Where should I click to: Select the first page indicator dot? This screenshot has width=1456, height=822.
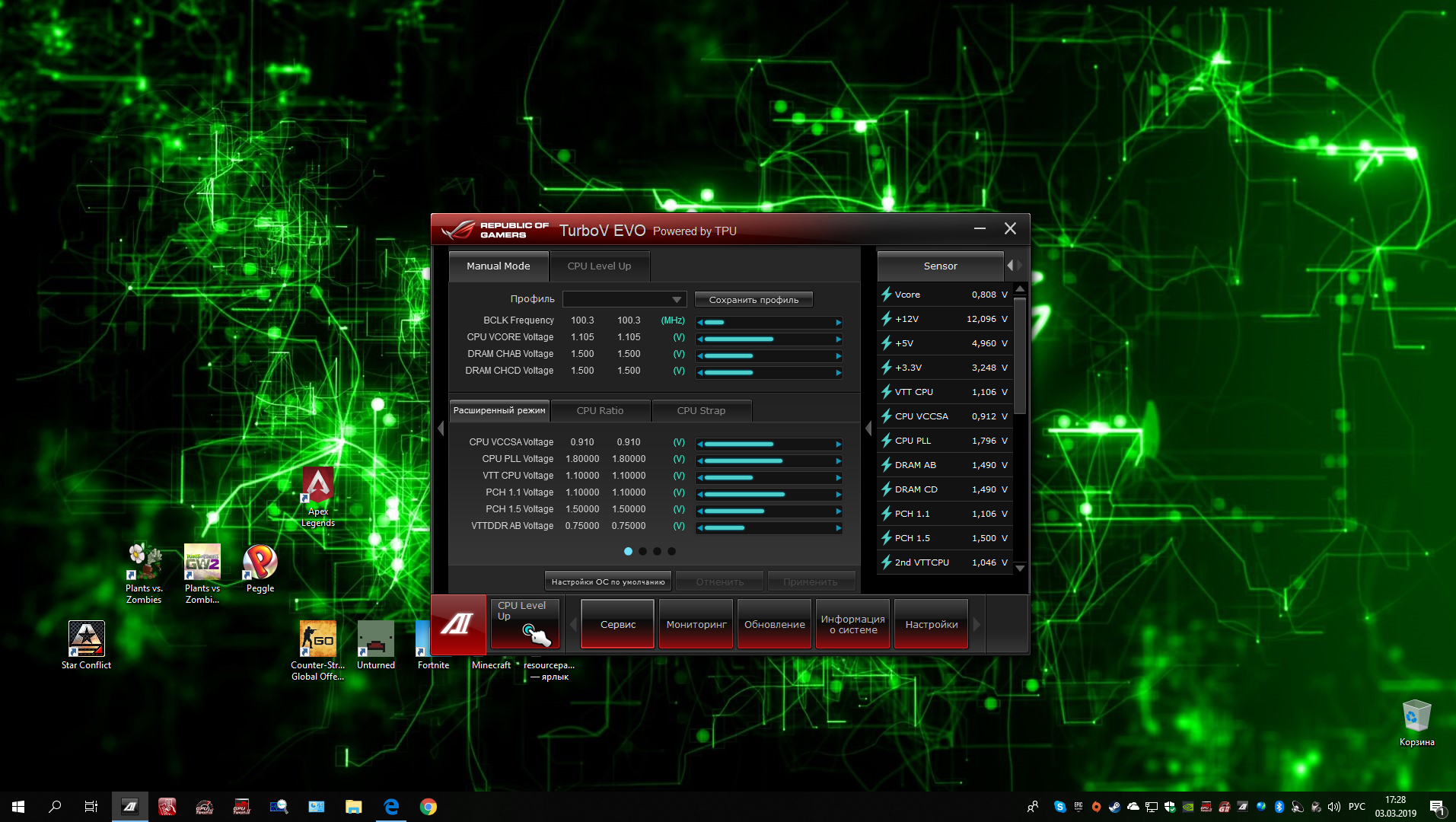[x=628, y=551]
